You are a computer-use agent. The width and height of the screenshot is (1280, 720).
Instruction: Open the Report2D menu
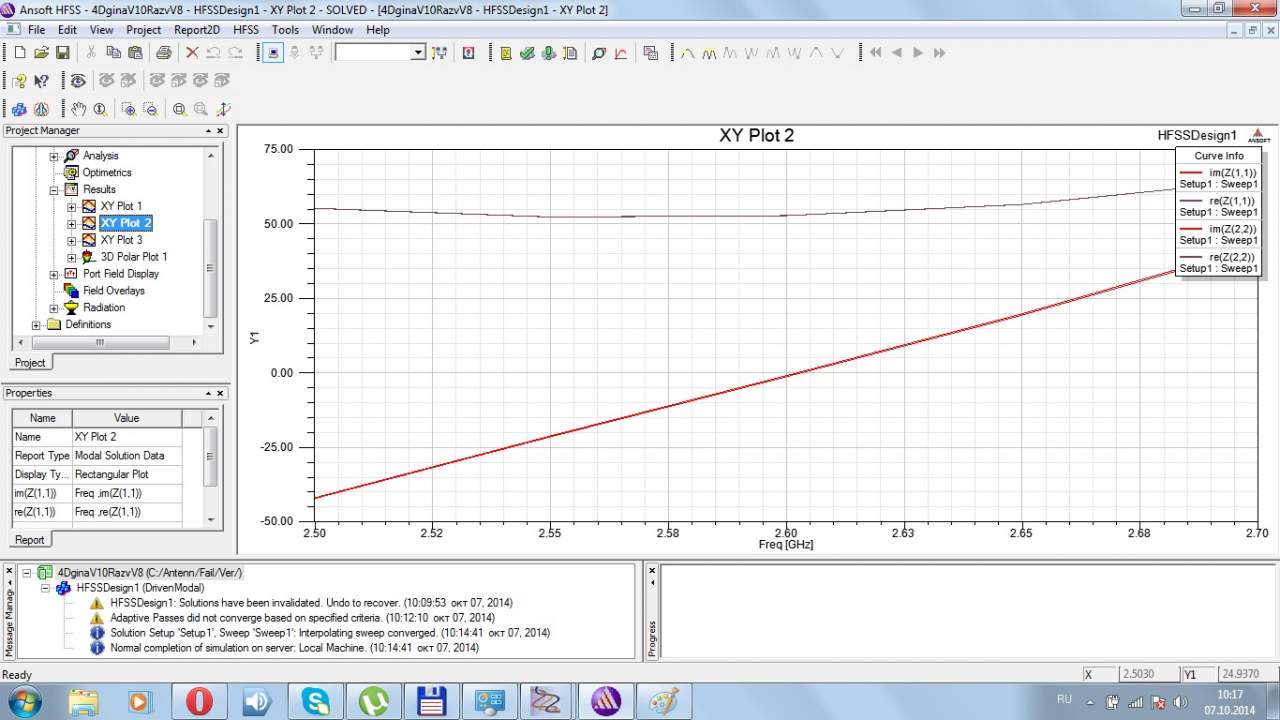tap(197, 30)
